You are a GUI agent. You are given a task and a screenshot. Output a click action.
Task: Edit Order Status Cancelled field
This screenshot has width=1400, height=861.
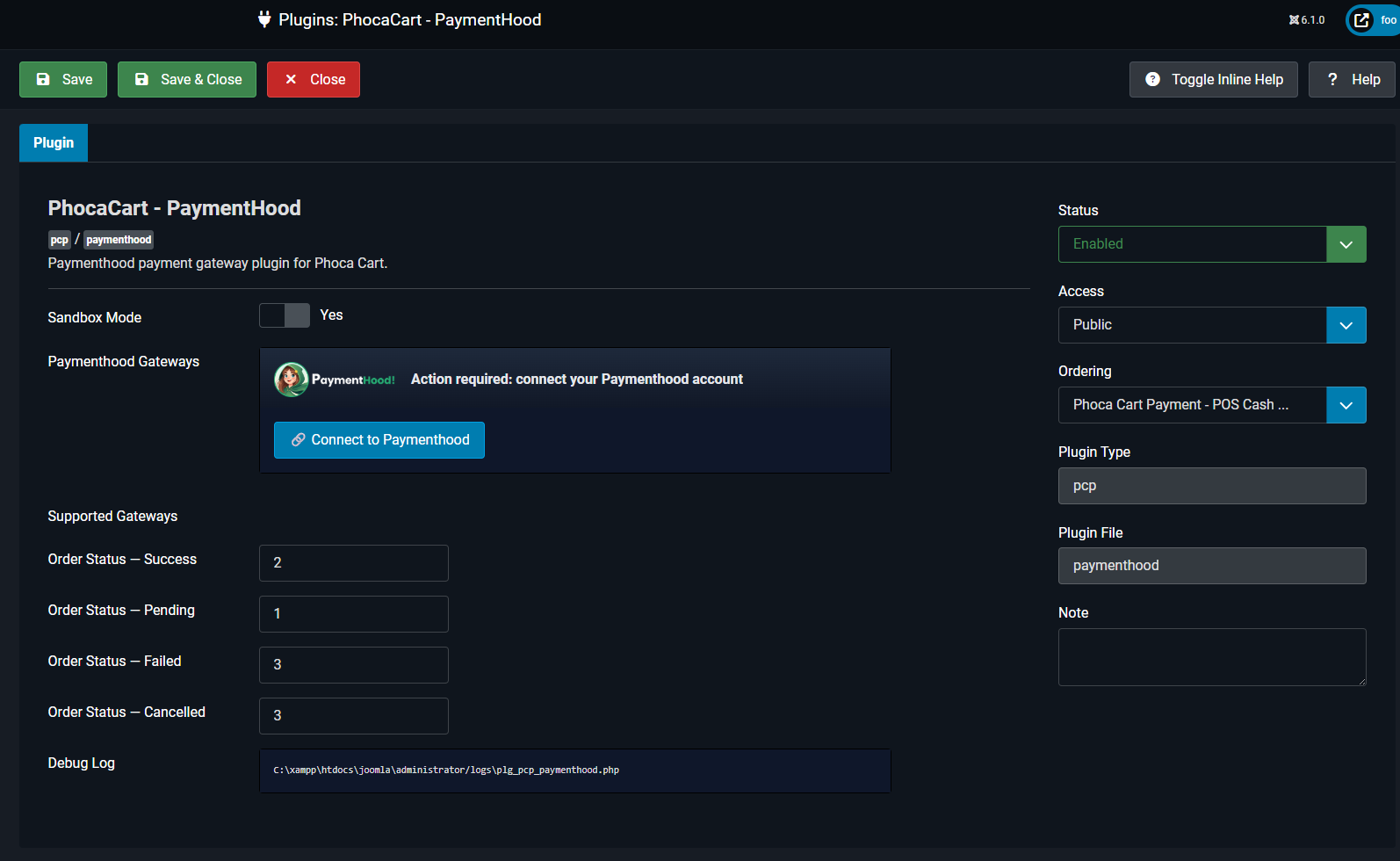(x=354, y=716)
